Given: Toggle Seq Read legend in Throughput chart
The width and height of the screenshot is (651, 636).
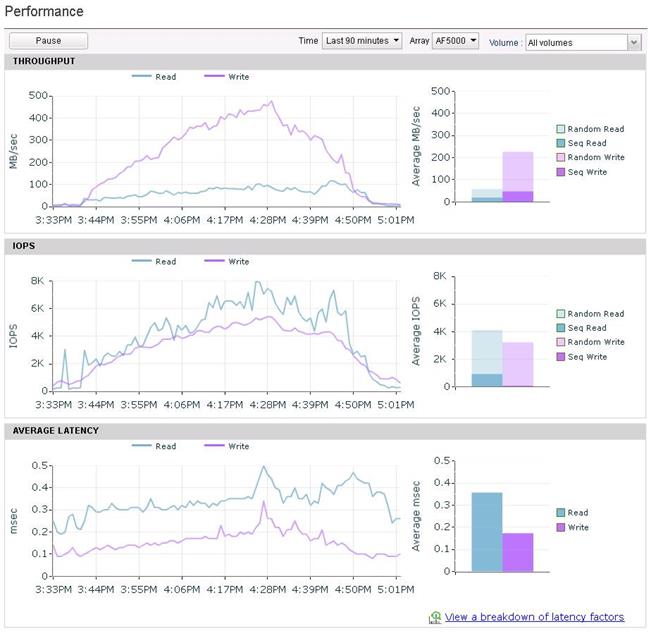Looking at the screenshot, I should click(x=581, y=143).
